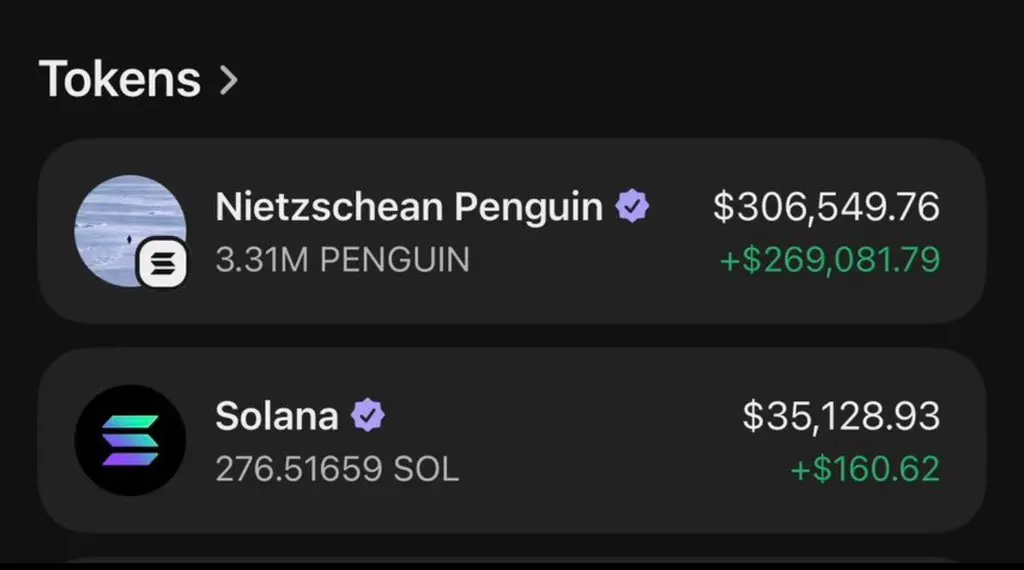The image size is (1024, 570).
Task: Click the $35,128.93 Solana value
Action: (841, 416)
